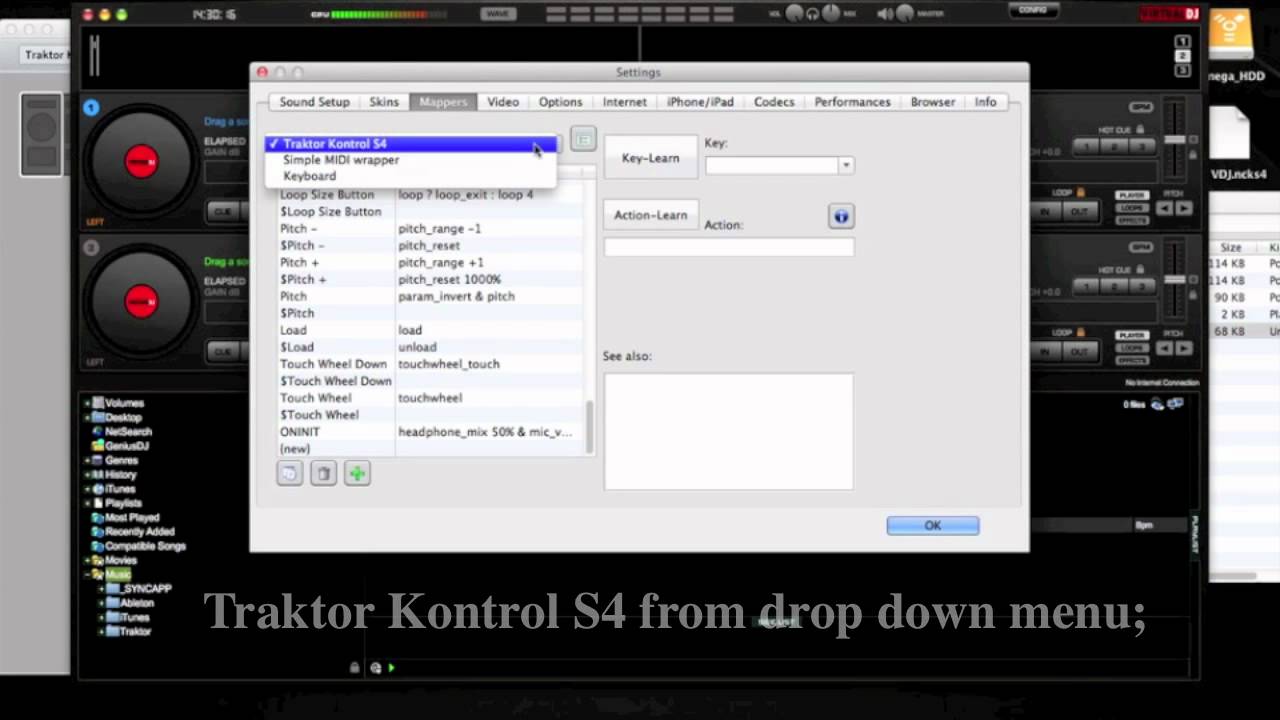Choose Keyboard from the dropdown list
Viewport: 1280px width, 720px height.
click(x=410, y=176)
